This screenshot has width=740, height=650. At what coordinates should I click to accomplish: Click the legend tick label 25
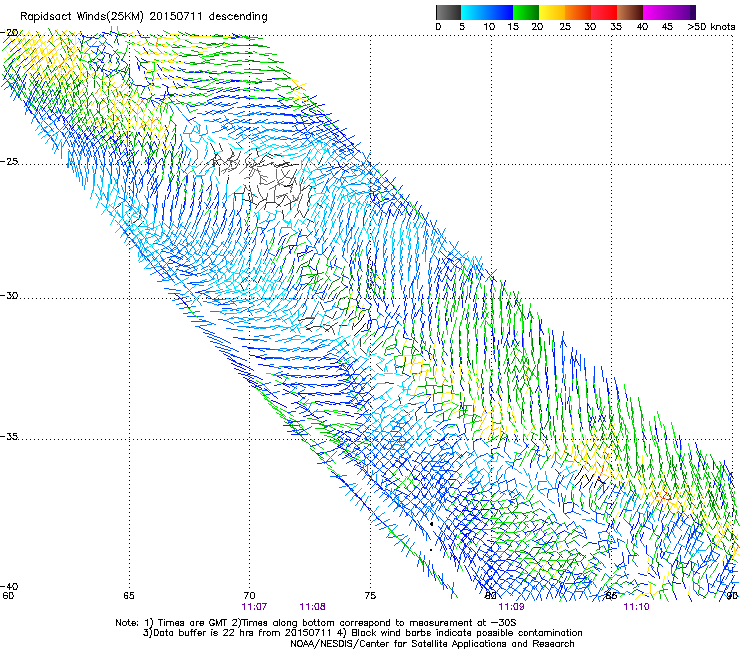click(565, 27)
